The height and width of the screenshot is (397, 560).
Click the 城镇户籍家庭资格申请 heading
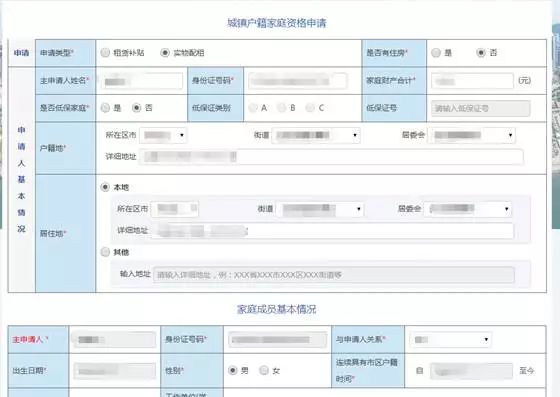[277, 23]
